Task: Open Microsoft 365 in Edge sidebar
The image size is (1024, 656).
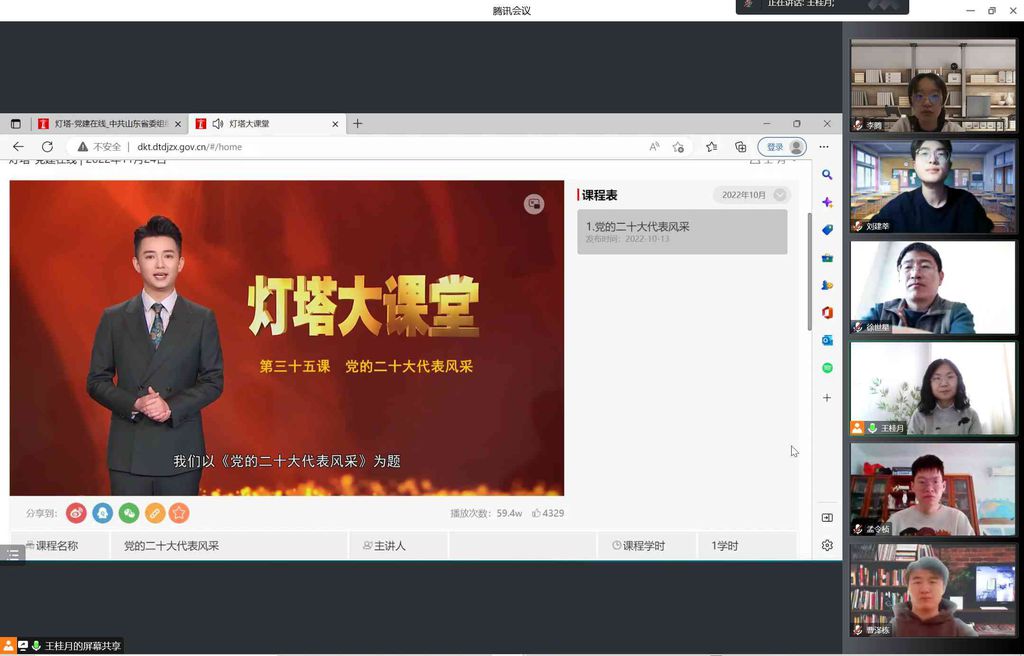Action: 827,313
